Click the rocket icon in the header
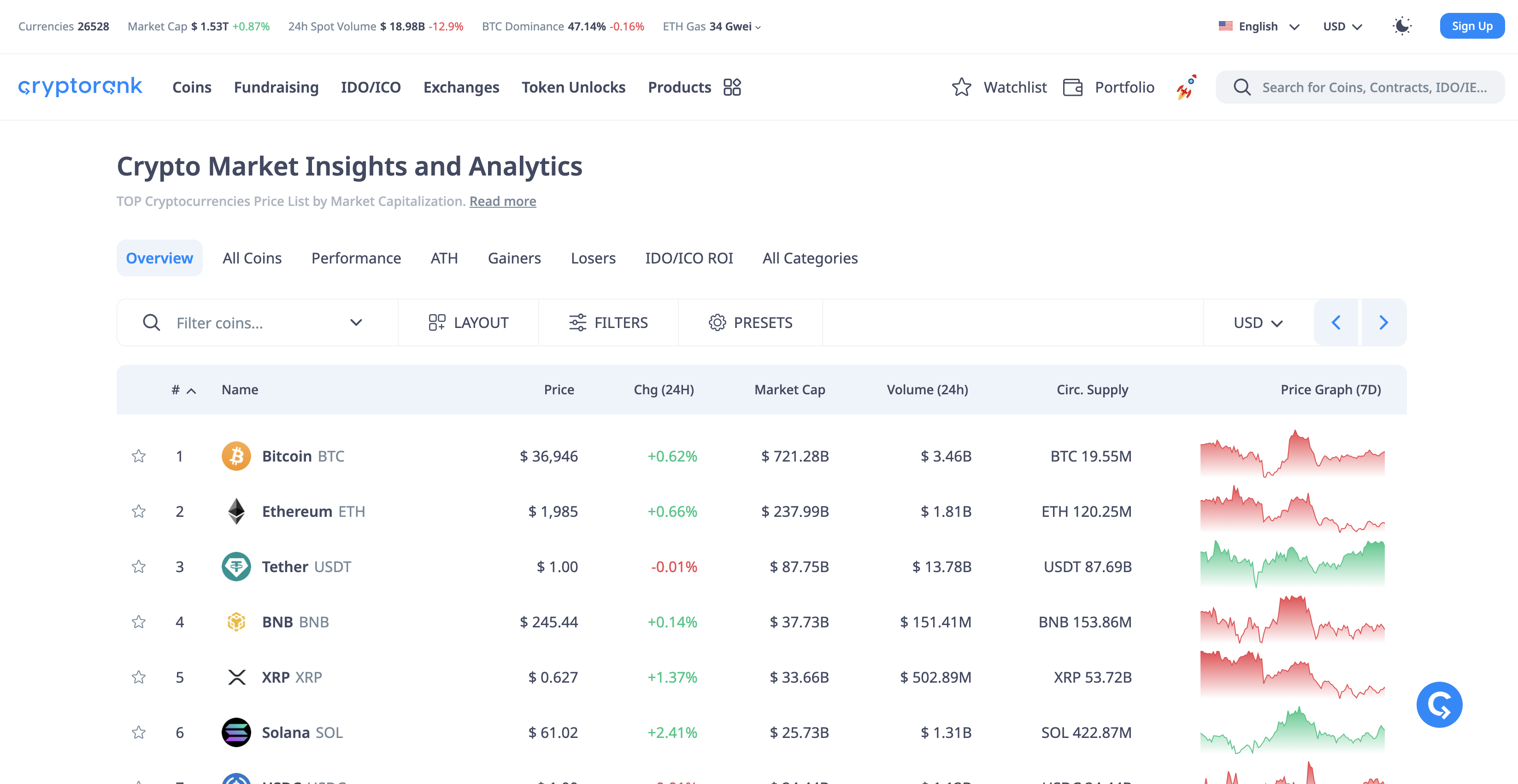Screen dimensions: 1518x784 (x=1186, y=87)
